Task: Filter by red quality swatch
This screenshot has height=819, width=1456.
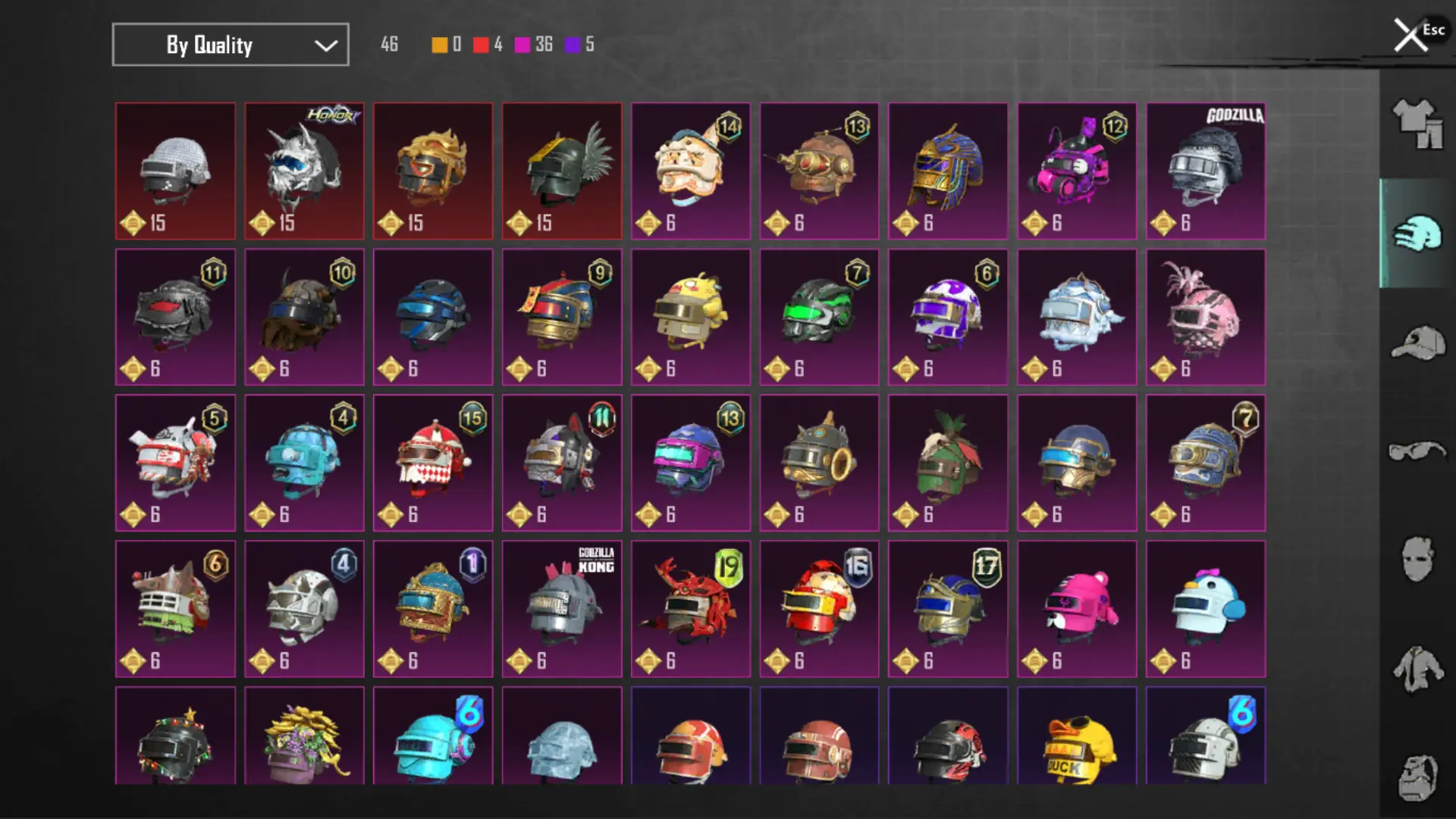Action: click(481, 45)
